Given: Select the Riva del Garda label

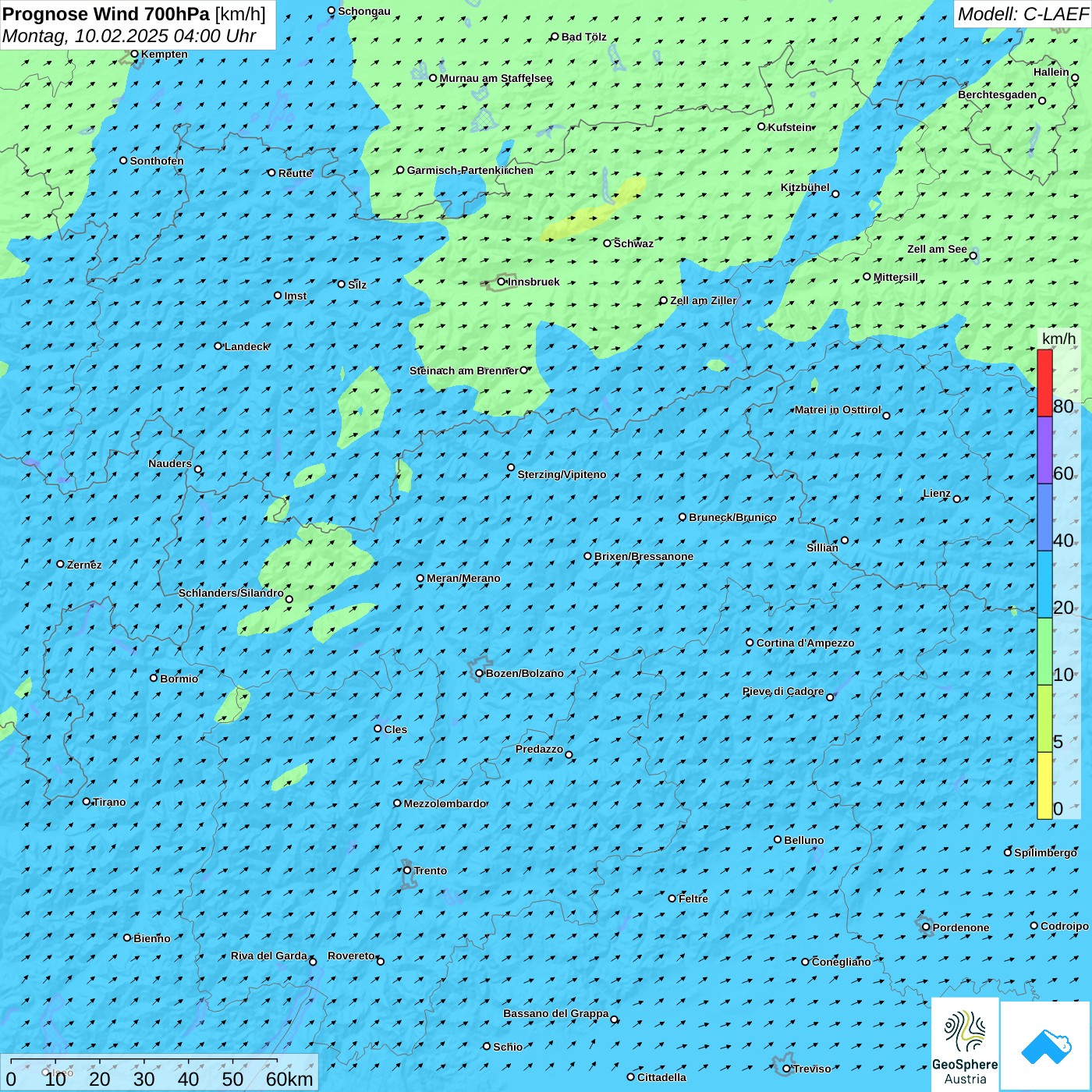Looking at the screenshot, I should [269, 955].
